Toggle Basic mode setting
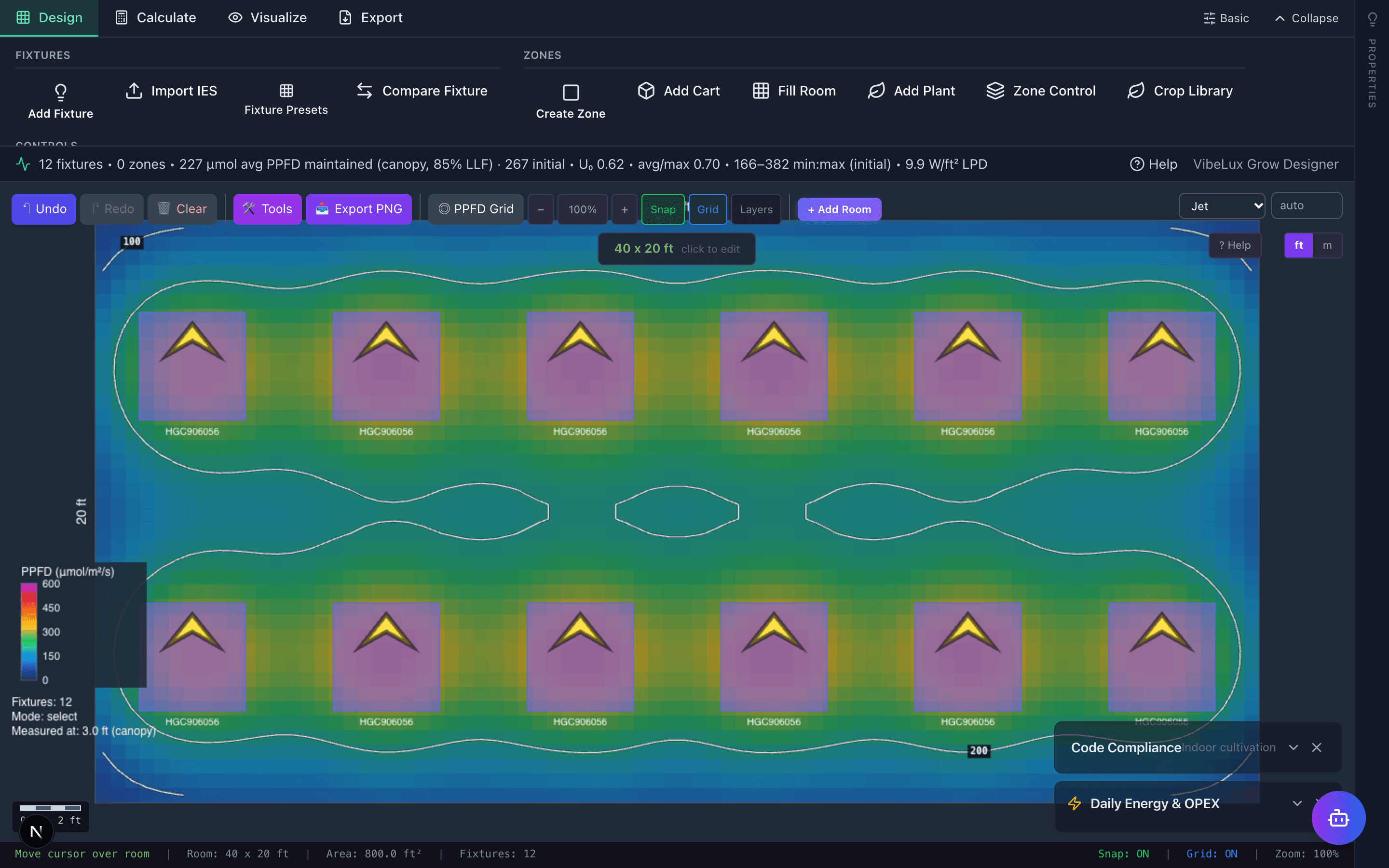The height and width of the screenshot is (868, 1389). tap(1226, 18)
